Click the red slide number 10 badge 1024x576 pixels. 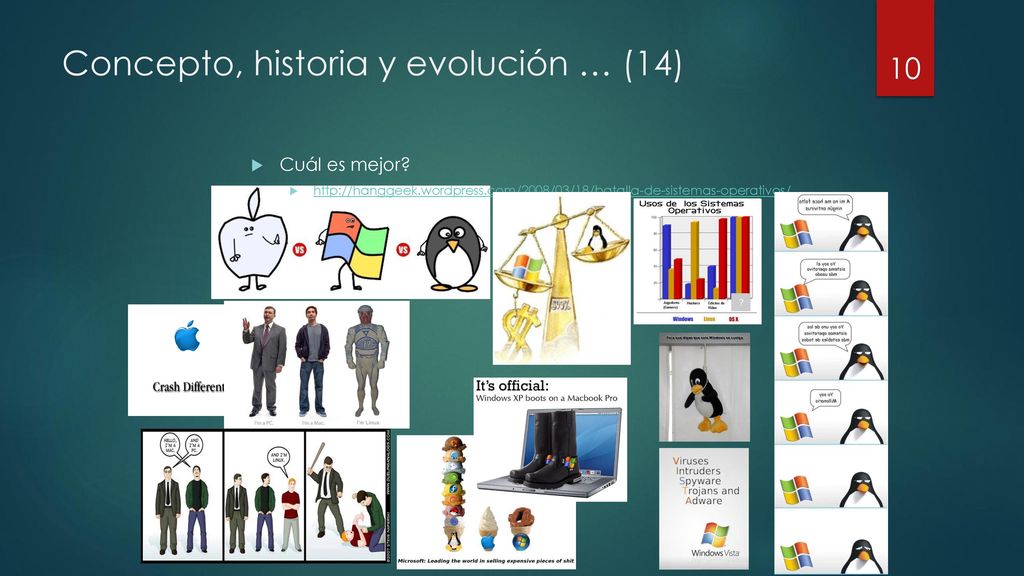coord(904,48)
